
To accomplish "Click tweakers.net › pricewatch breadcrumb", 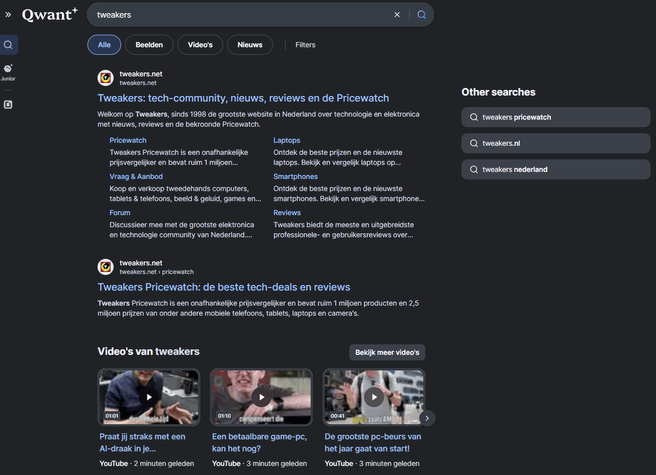I will (x=157, y=272).
